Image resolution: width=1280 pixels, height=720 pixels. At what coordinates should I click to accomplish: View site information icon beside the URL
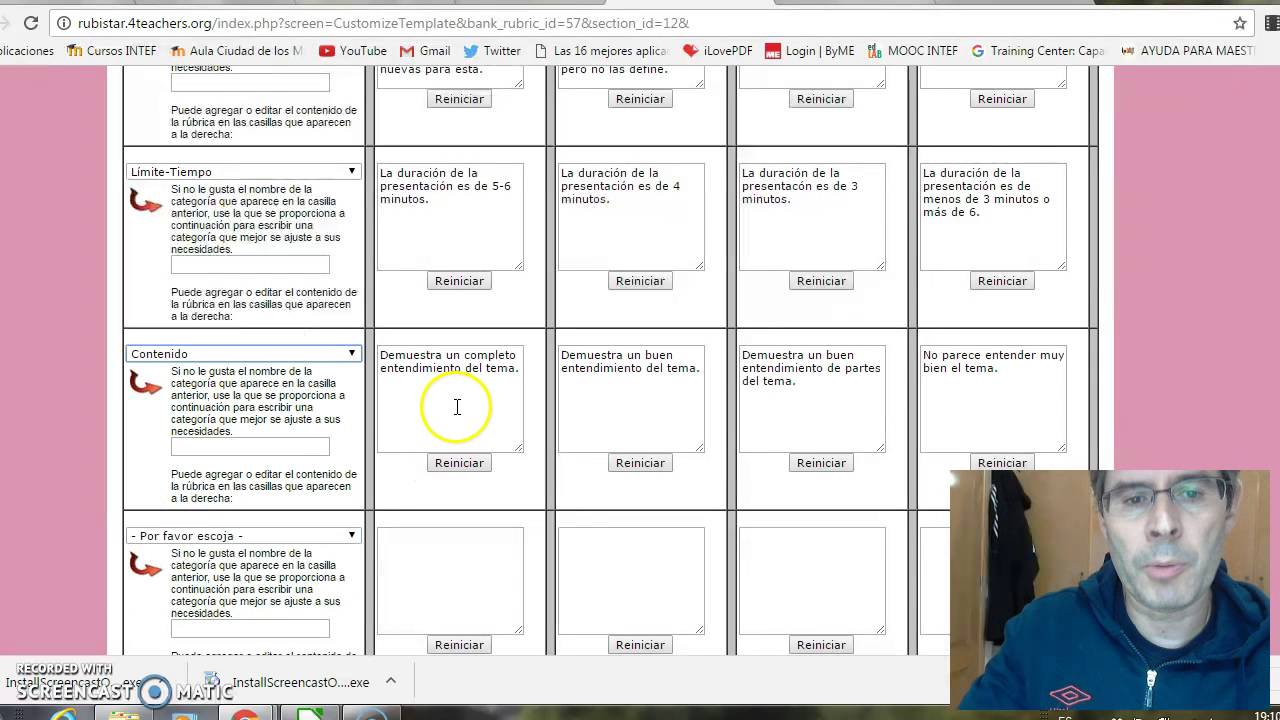pyautogui.click(x=64, y=22)
